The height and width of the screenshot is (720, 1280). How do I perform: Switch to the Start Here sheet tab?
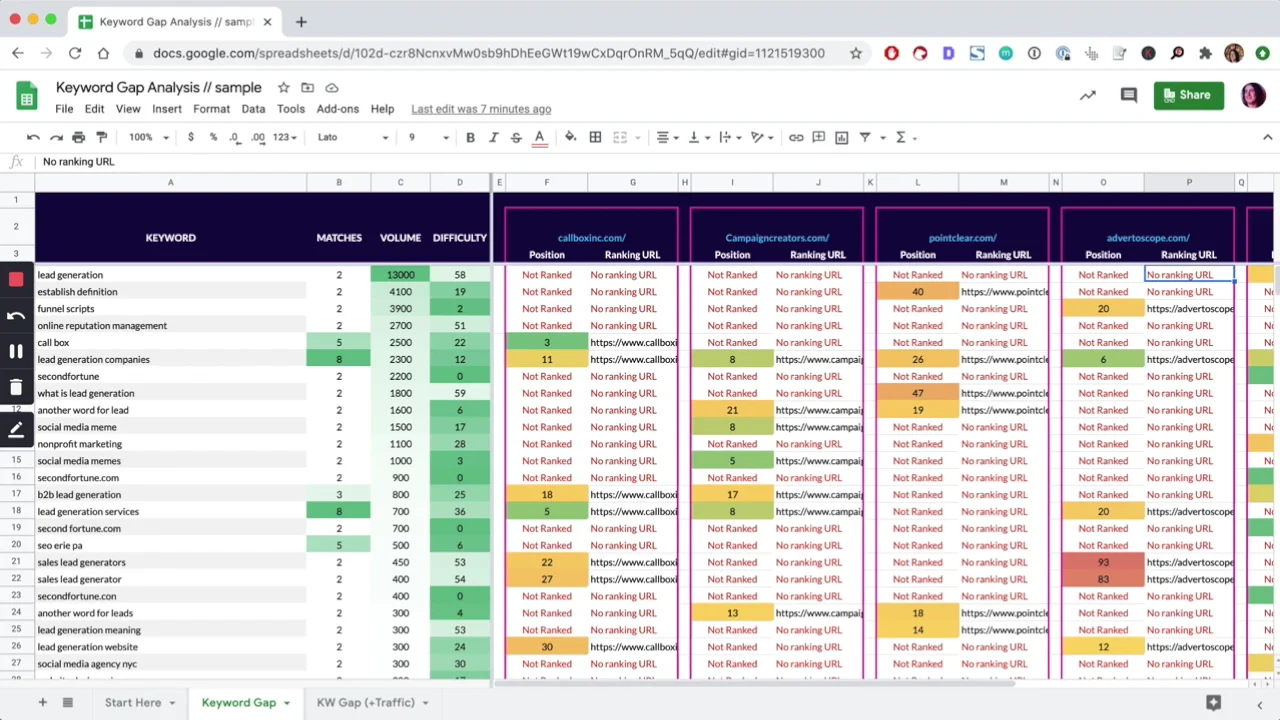pos(133,703)
